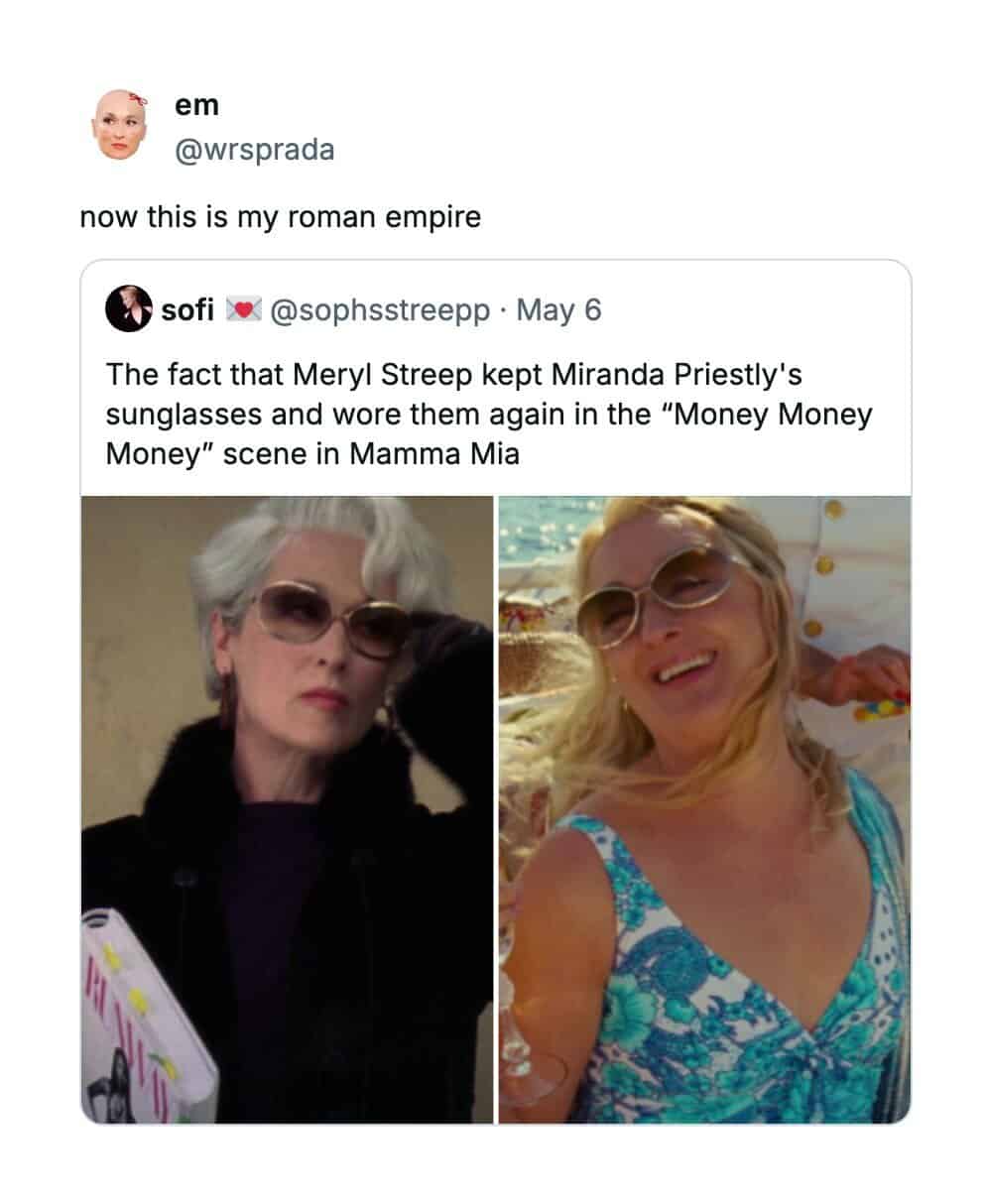Viewport: 988px width, 1204px height.
Task: Open the "em" display name
Action: click(195, 105)
